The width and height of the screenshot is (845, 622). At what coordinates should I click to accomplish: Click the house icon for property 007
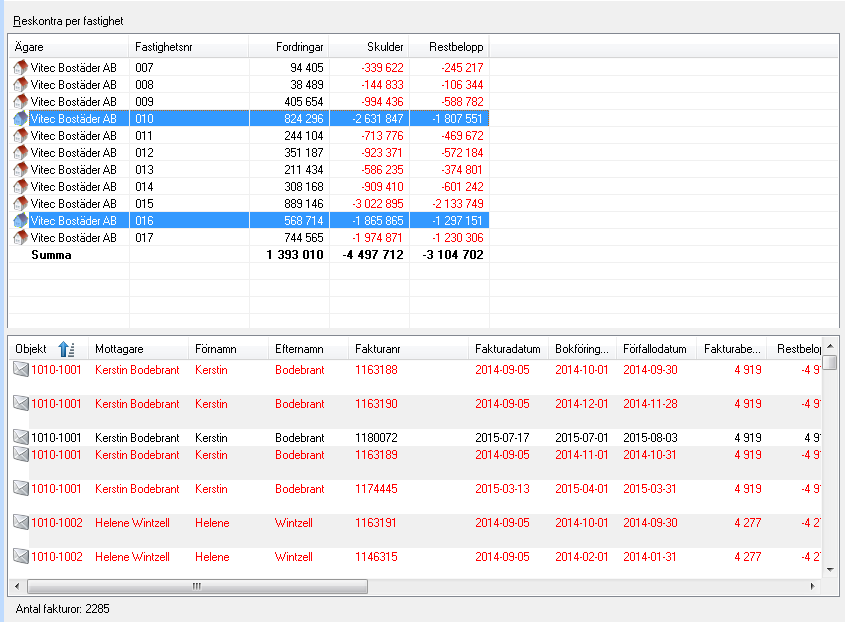20,67
